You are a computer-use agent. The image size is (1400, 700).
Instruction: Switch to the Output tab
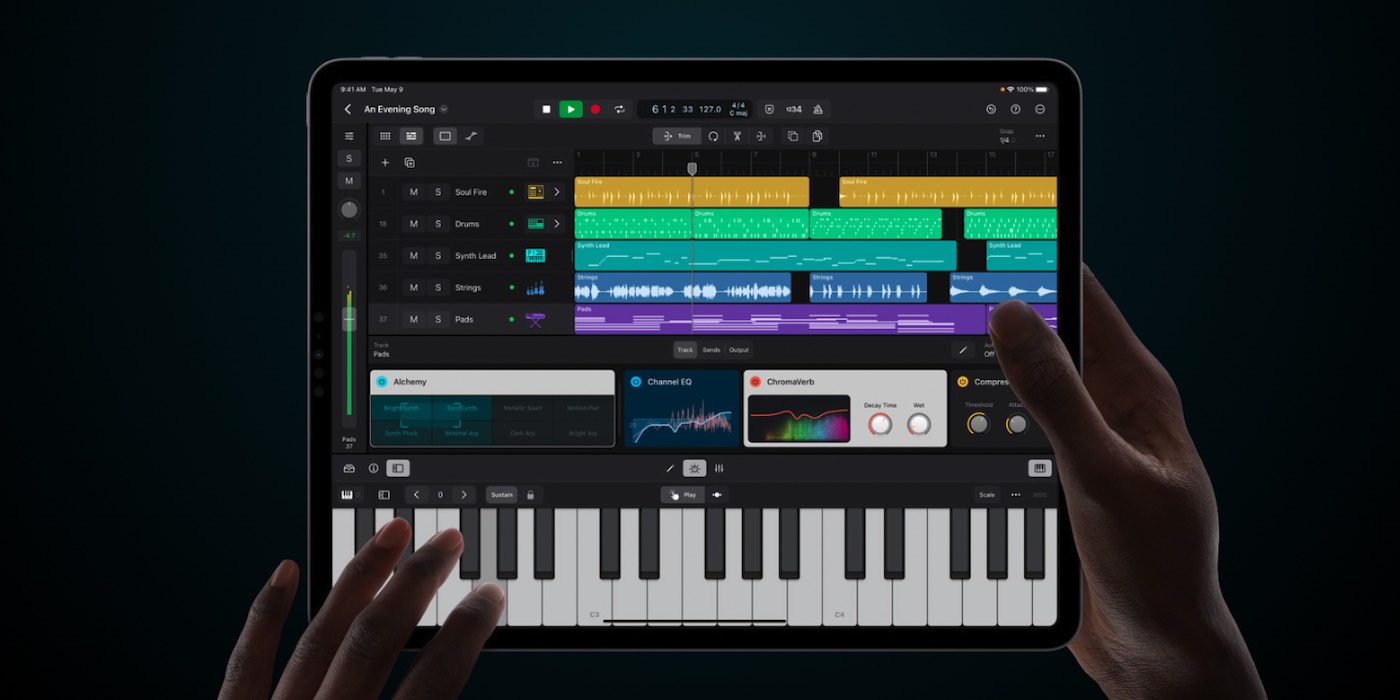click(739, 349)
